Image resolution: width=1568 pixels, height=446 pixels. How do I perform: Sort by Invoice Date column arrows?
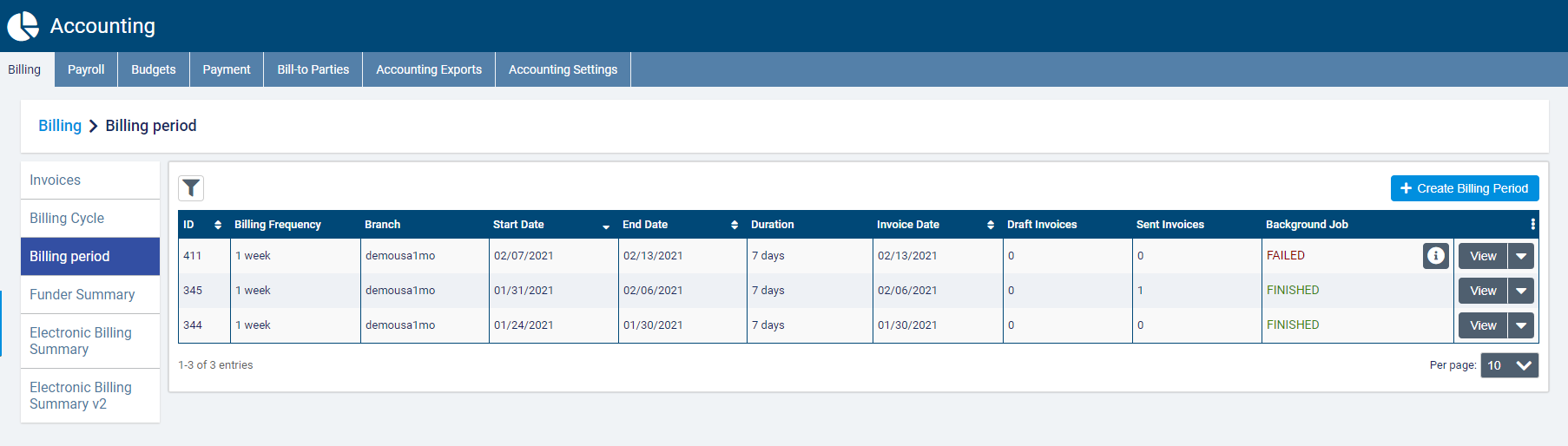(x=991, y=225)
